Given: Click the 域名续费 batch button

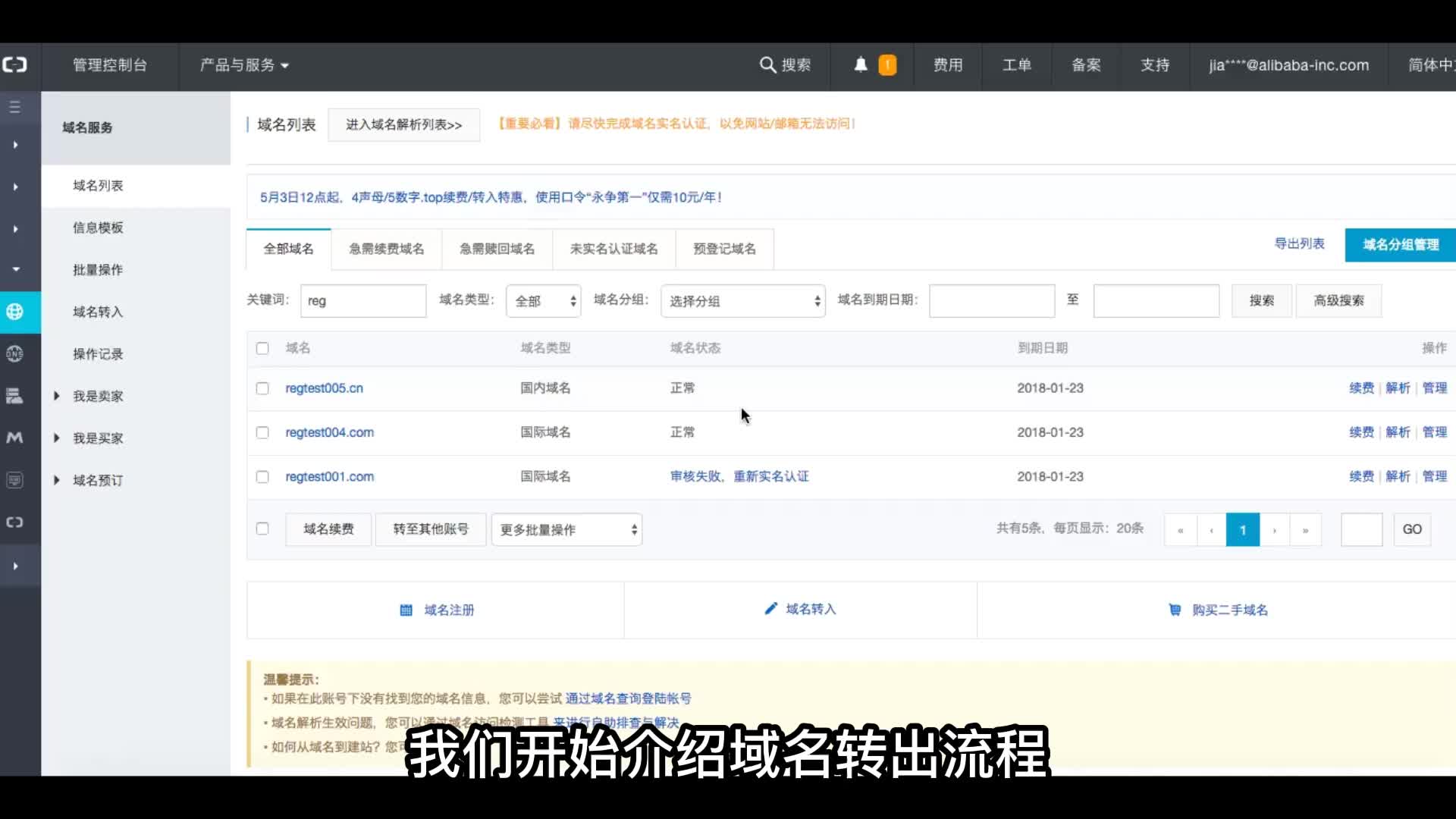Looking at the screenshot, I should coord(328,529).
